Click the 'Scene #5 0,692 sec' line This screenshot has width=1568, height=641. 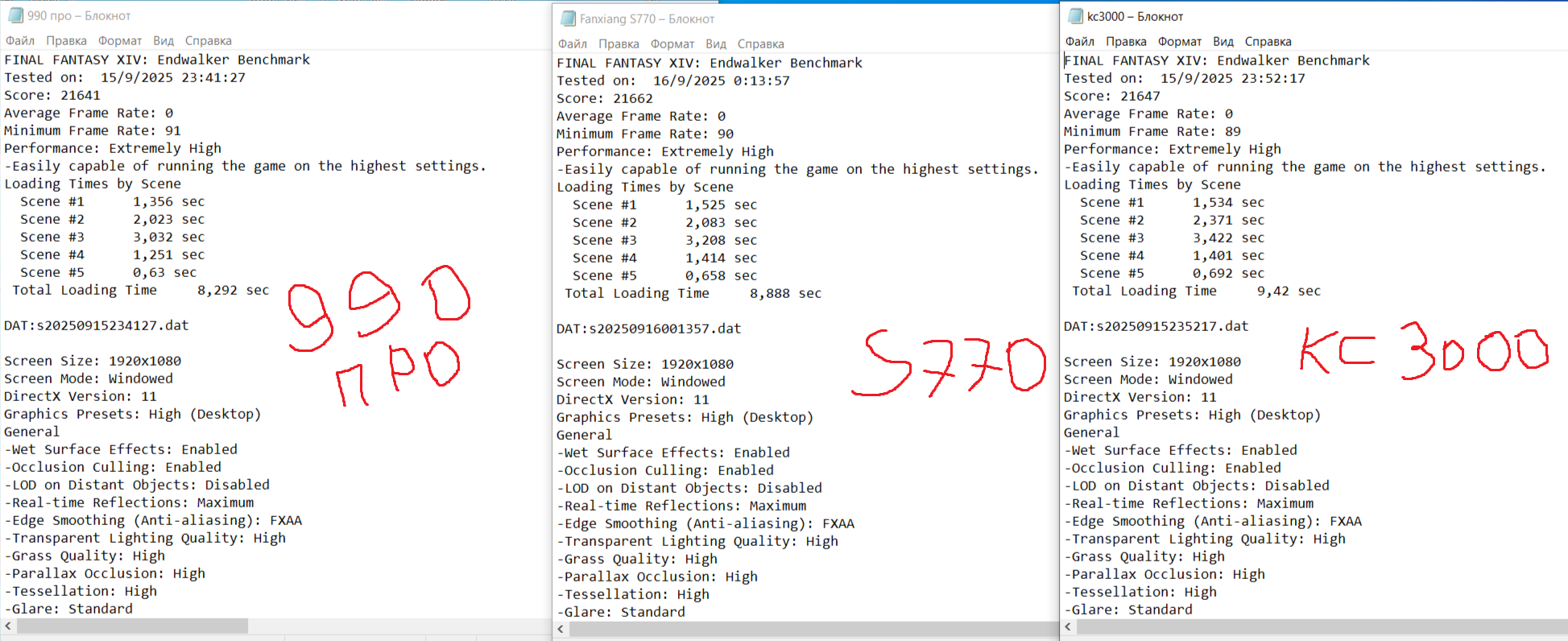pos(1173,273)
